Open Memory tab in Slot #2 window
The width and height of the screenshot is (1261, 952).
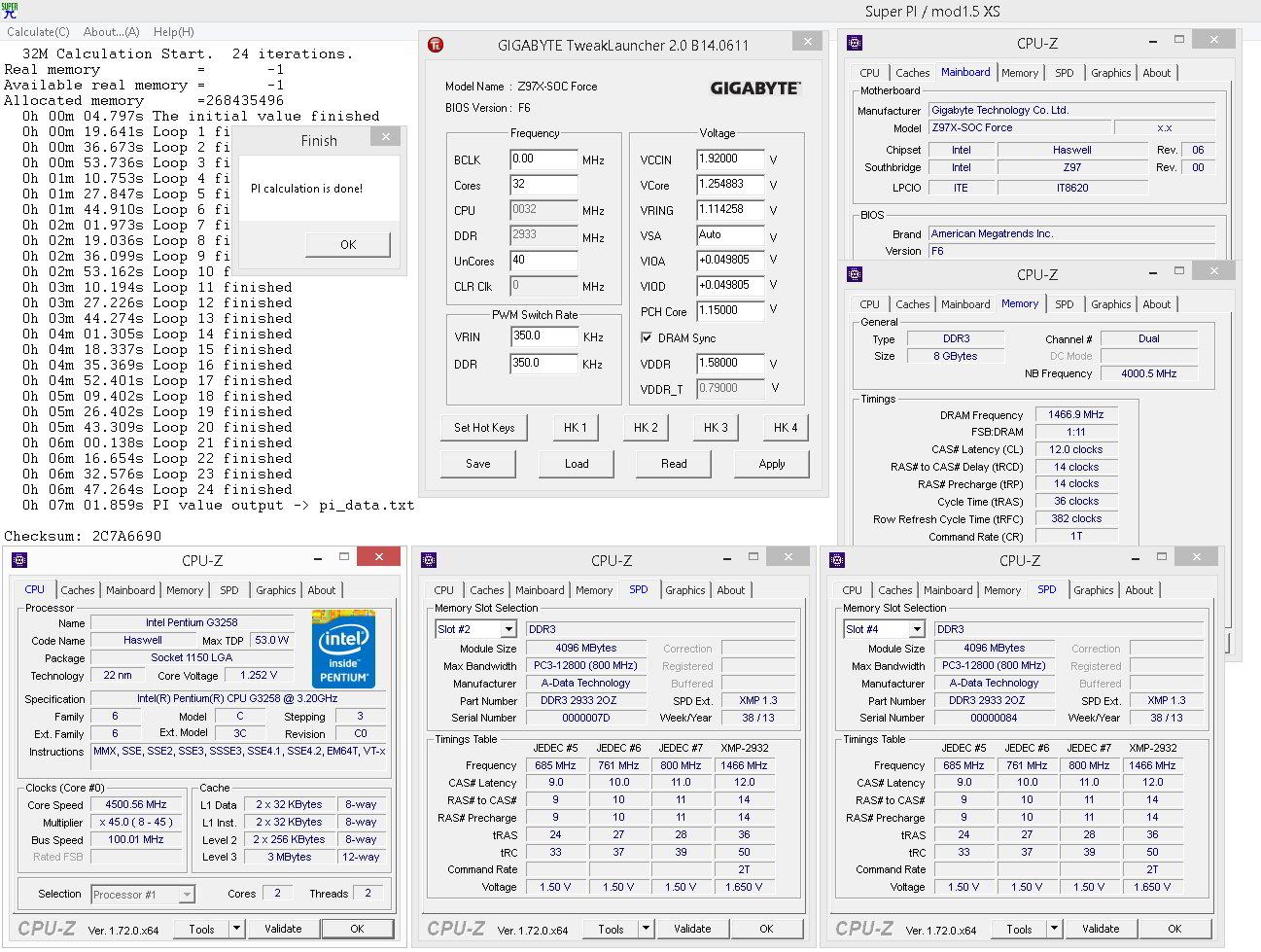(594, 590)
